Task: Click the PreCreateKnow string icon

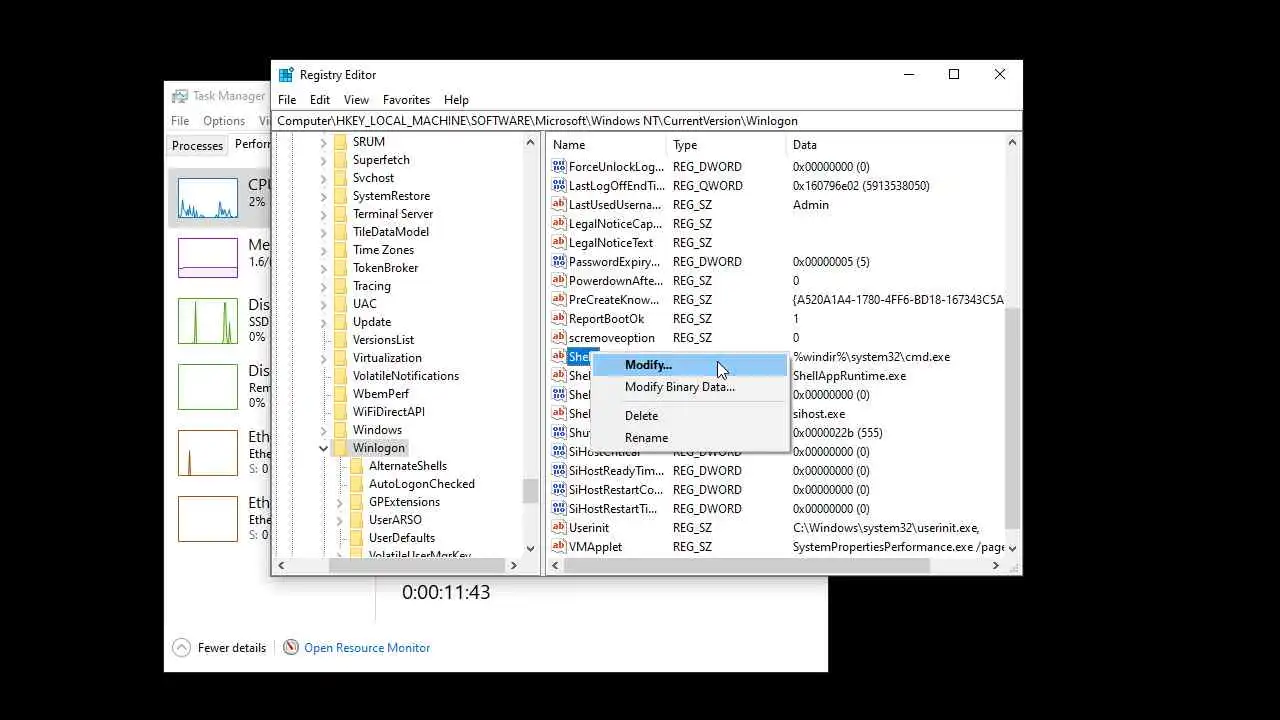Action: 559,300
